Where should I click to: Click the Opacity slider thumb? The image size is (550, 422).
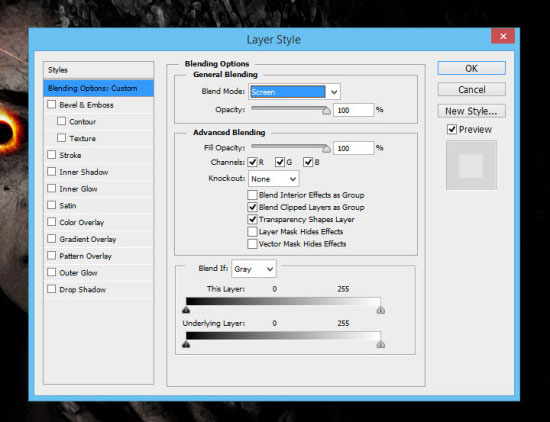pos(327,111)
